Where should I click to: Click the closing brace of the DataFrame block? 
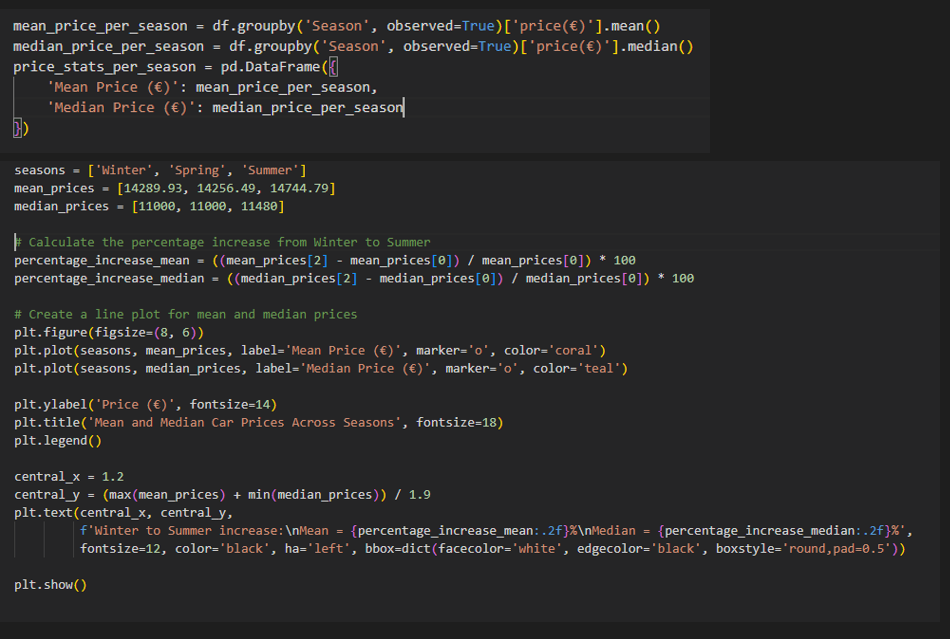point(18,128)
